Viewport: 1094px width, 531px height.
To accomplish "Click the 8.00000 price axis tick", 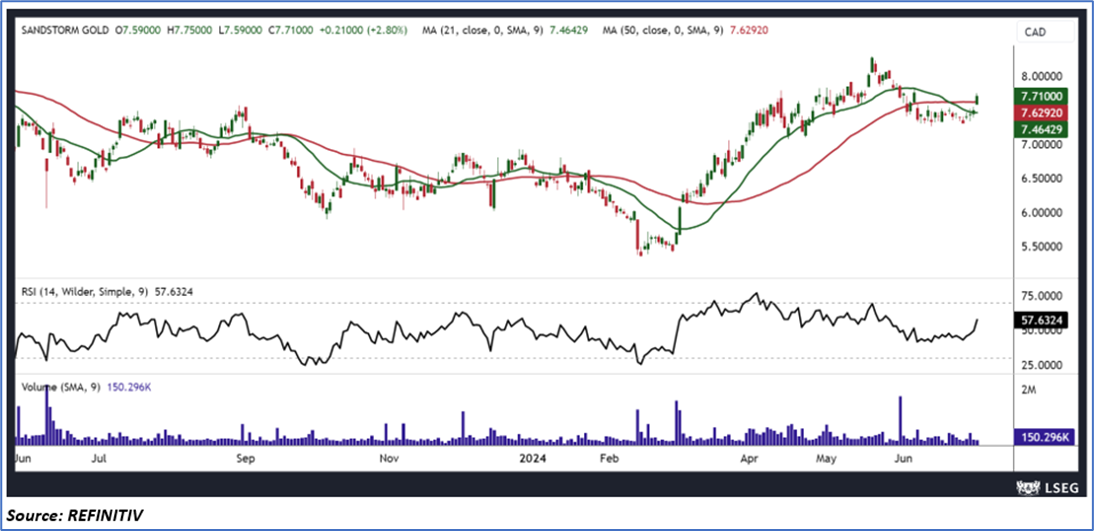I will pyautogui.click(x=1042, y=76).
